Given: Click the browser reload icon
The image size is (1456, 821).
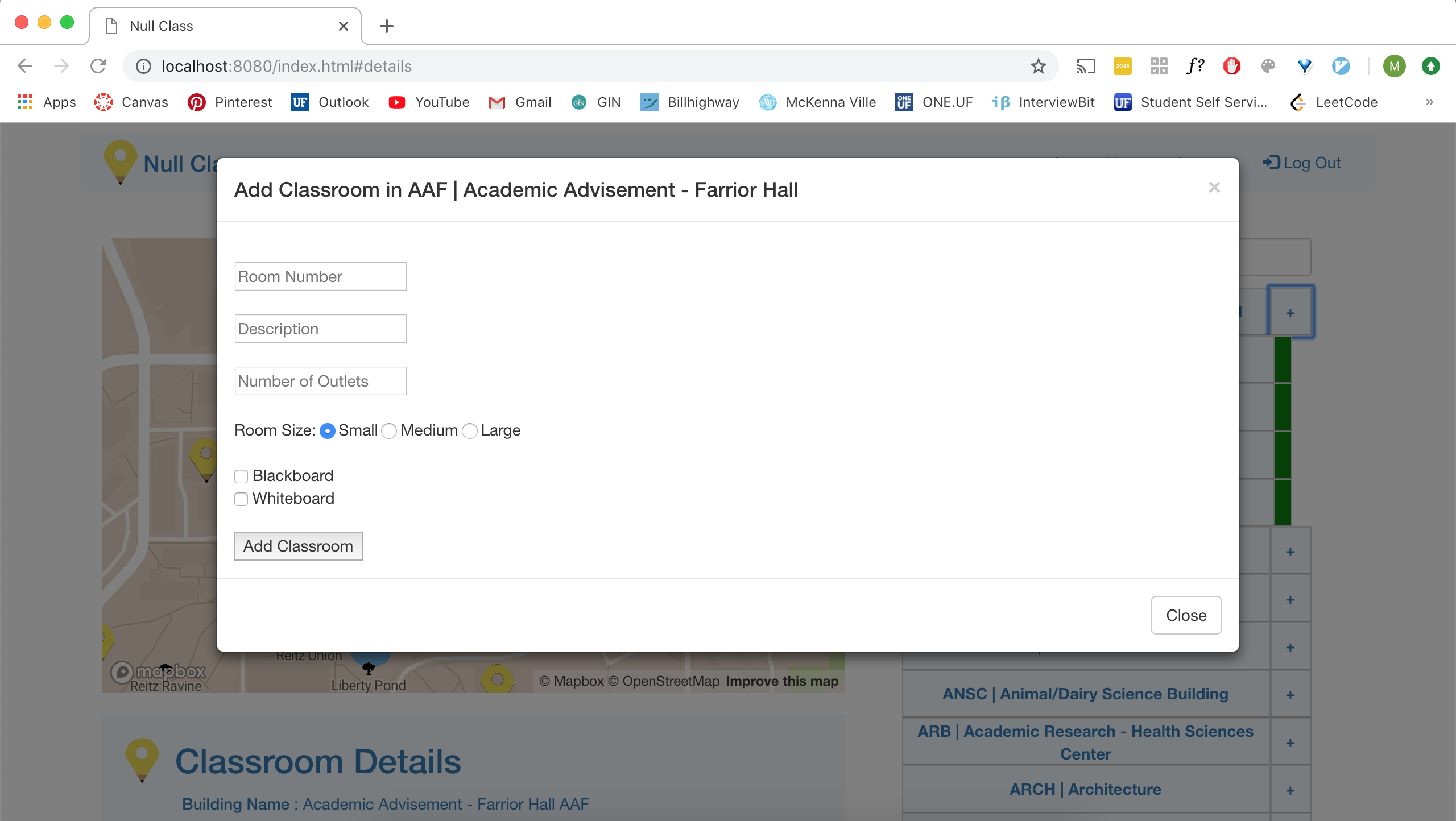Looking at the screenshot, I should tap(98, 67).
